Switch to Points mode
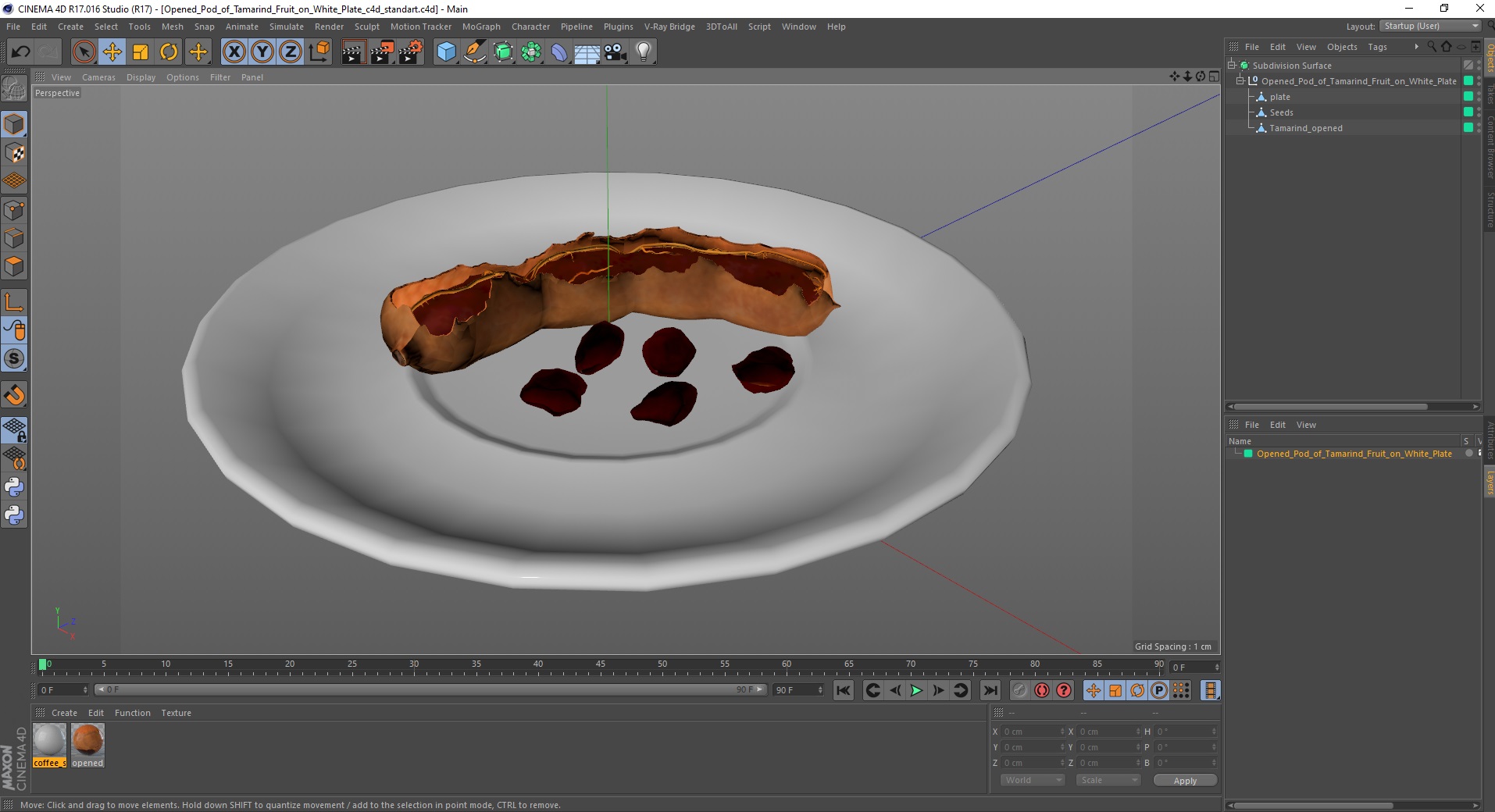Image resolution: width=1495 pixels, height=812 pixels. tap(14, 210)
